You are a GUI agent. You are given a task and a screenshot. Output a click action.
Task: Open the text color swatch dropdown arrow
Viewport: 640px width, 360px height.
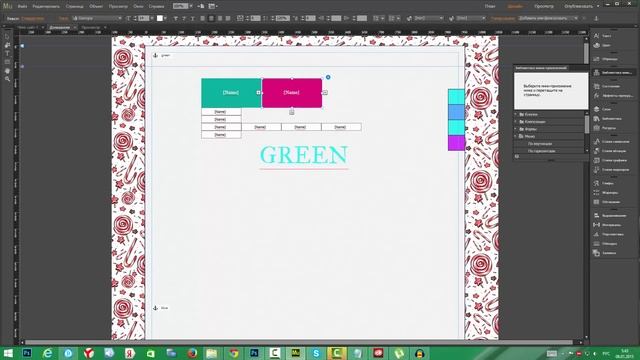tap(165, 18)
